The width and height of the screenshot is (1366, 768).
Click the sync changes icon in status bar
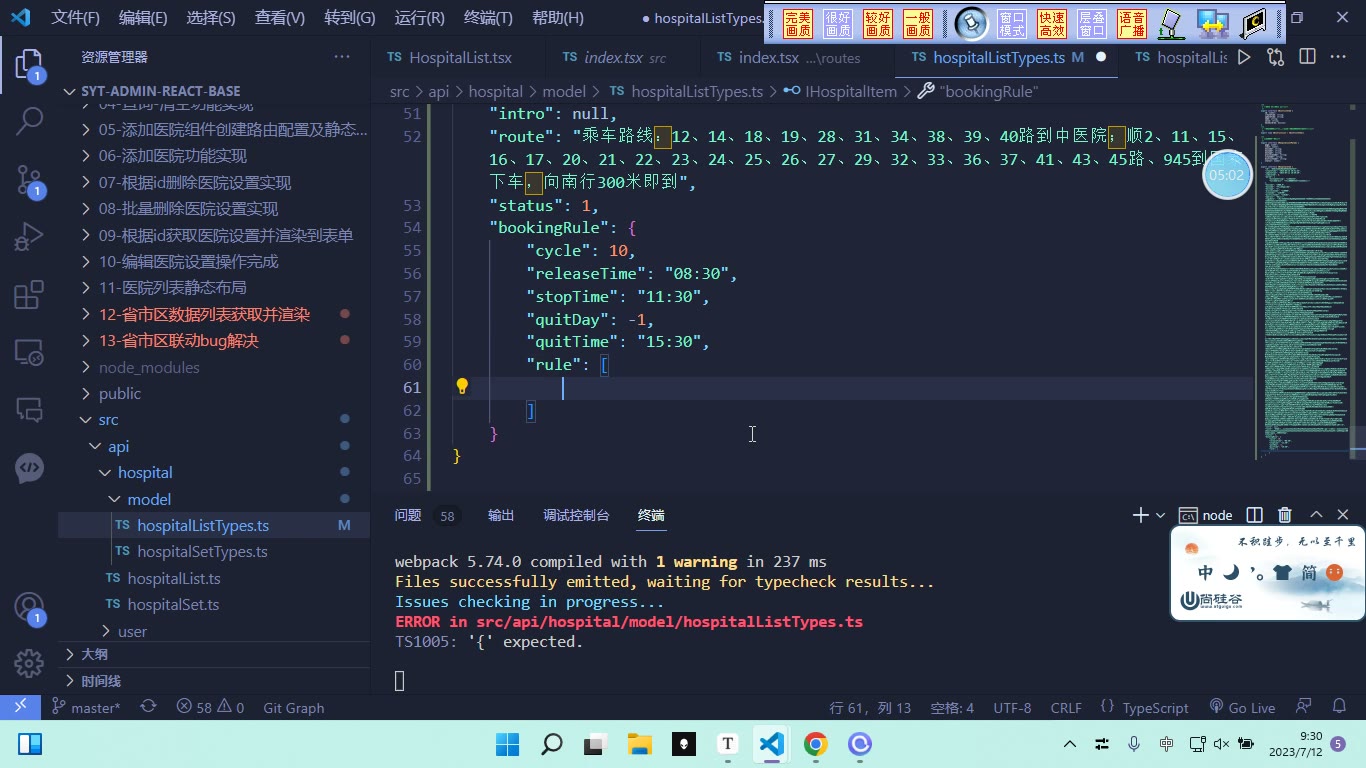click(148, 707)
